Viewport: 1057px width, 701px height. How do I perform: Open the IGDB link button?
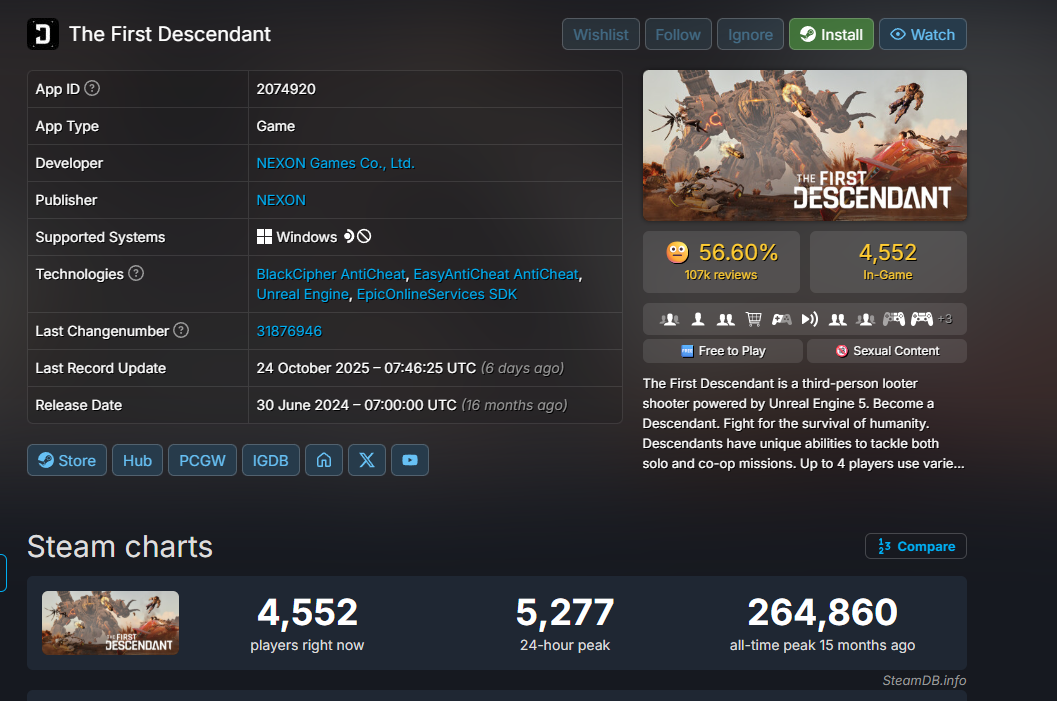(x=270, y=460)
